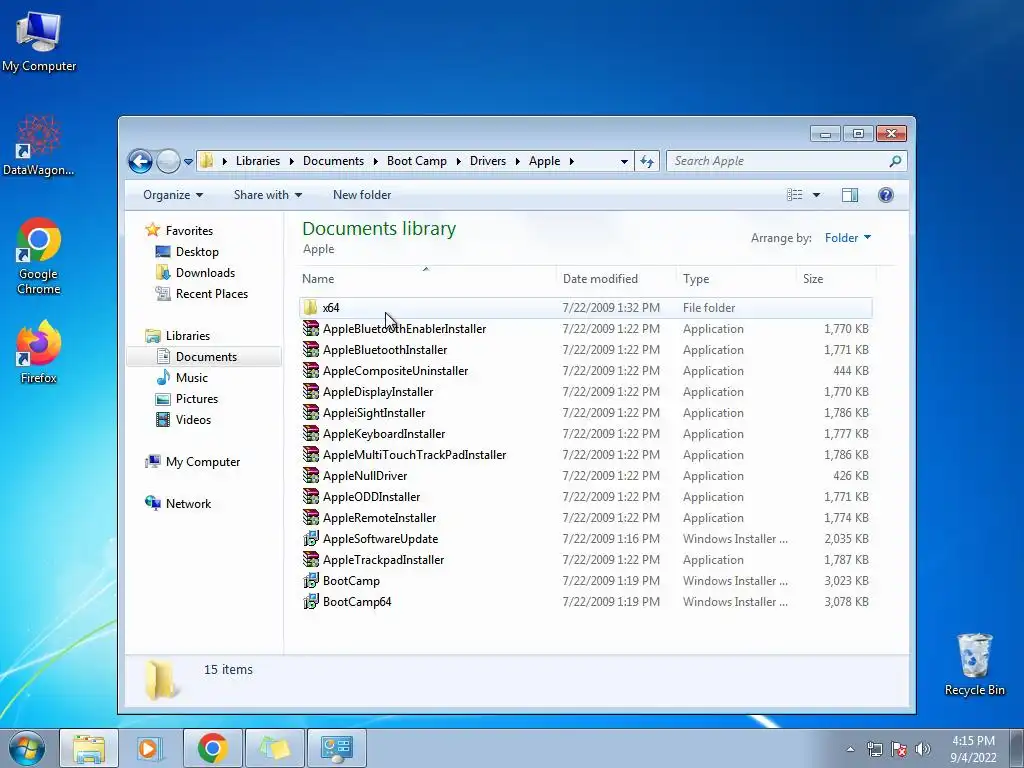The width and height of the screenshot is (1024, 768).
Task: Select Music library in navigation pane
Action: coord(191,378)
